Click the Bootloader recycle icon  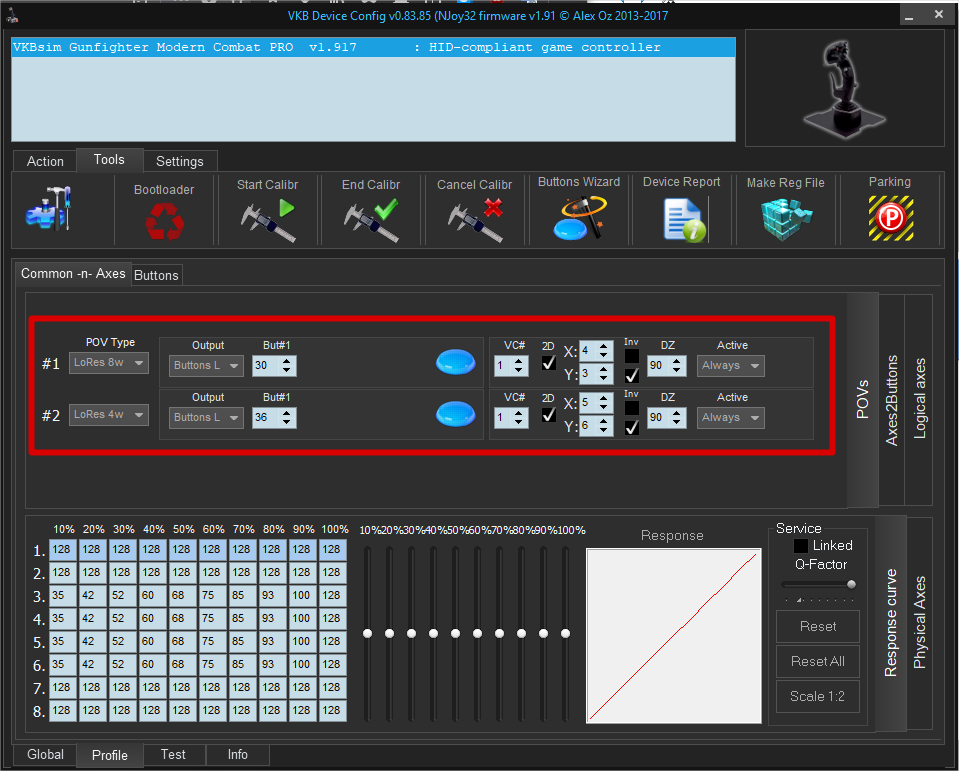coord(165,221)
